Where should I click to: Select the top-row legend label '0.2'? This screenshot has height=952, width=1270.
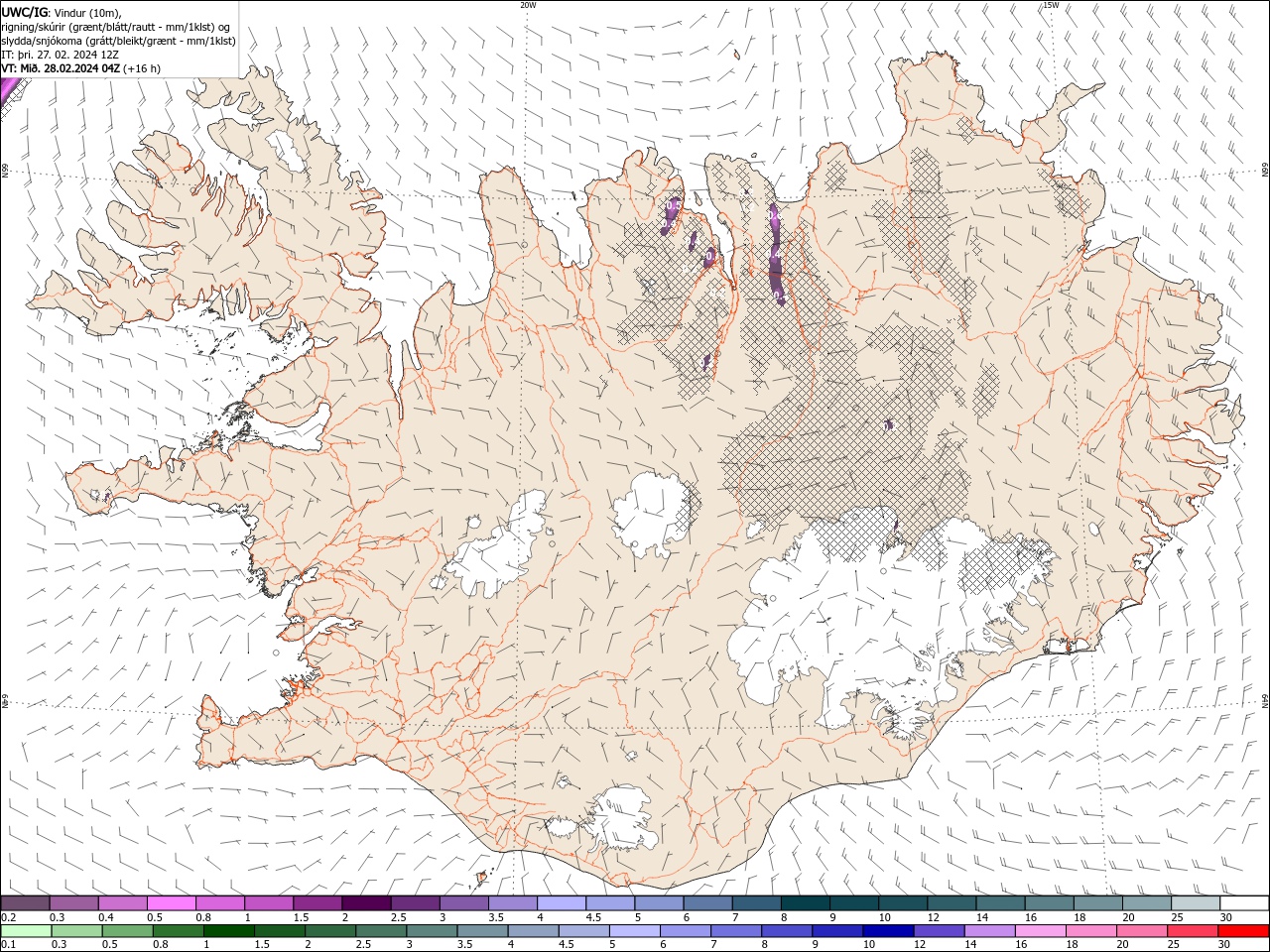[9, 917]
